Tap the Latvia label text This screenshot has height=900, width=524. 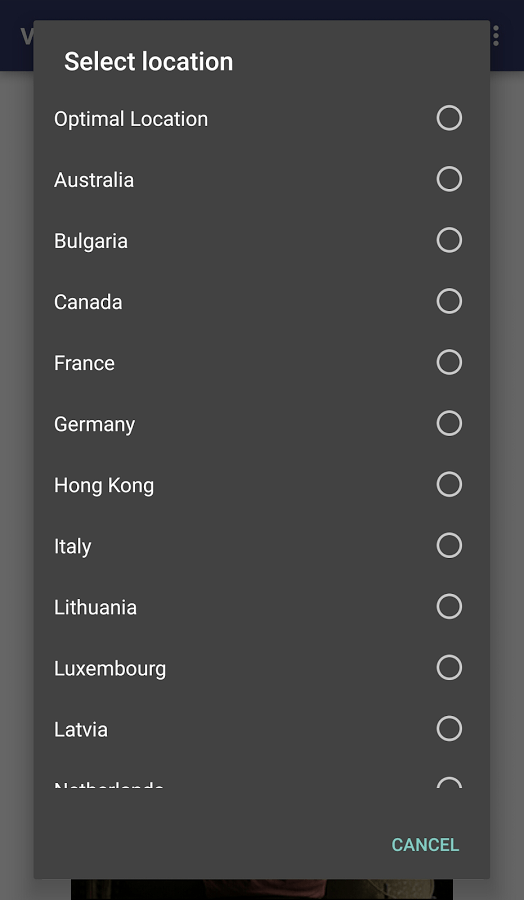(81, 730)
